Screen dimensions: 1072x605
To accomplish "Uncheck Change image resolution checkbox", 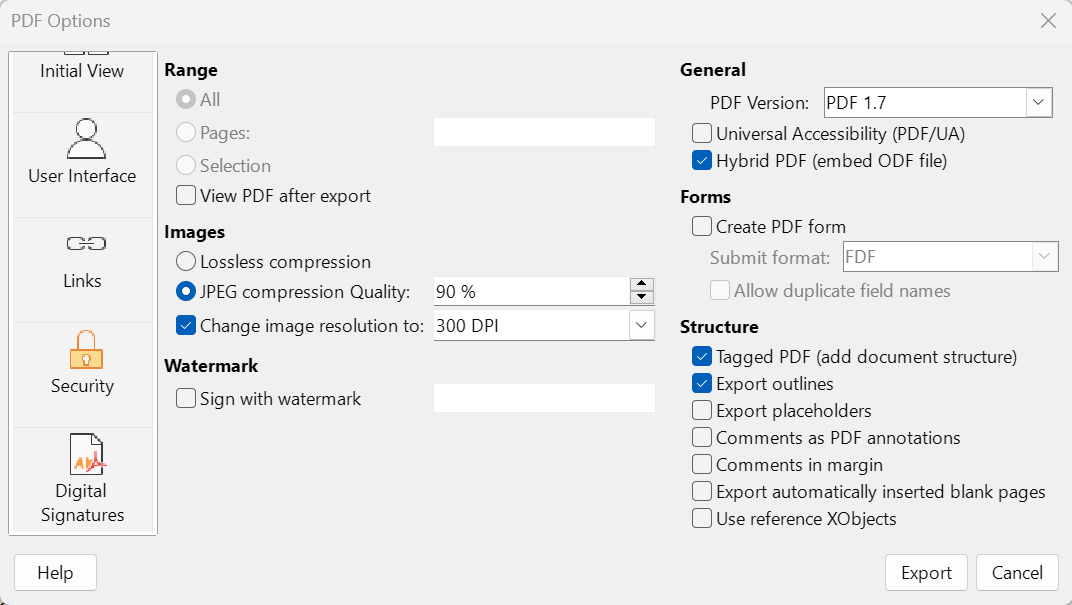I will [186, 325].
